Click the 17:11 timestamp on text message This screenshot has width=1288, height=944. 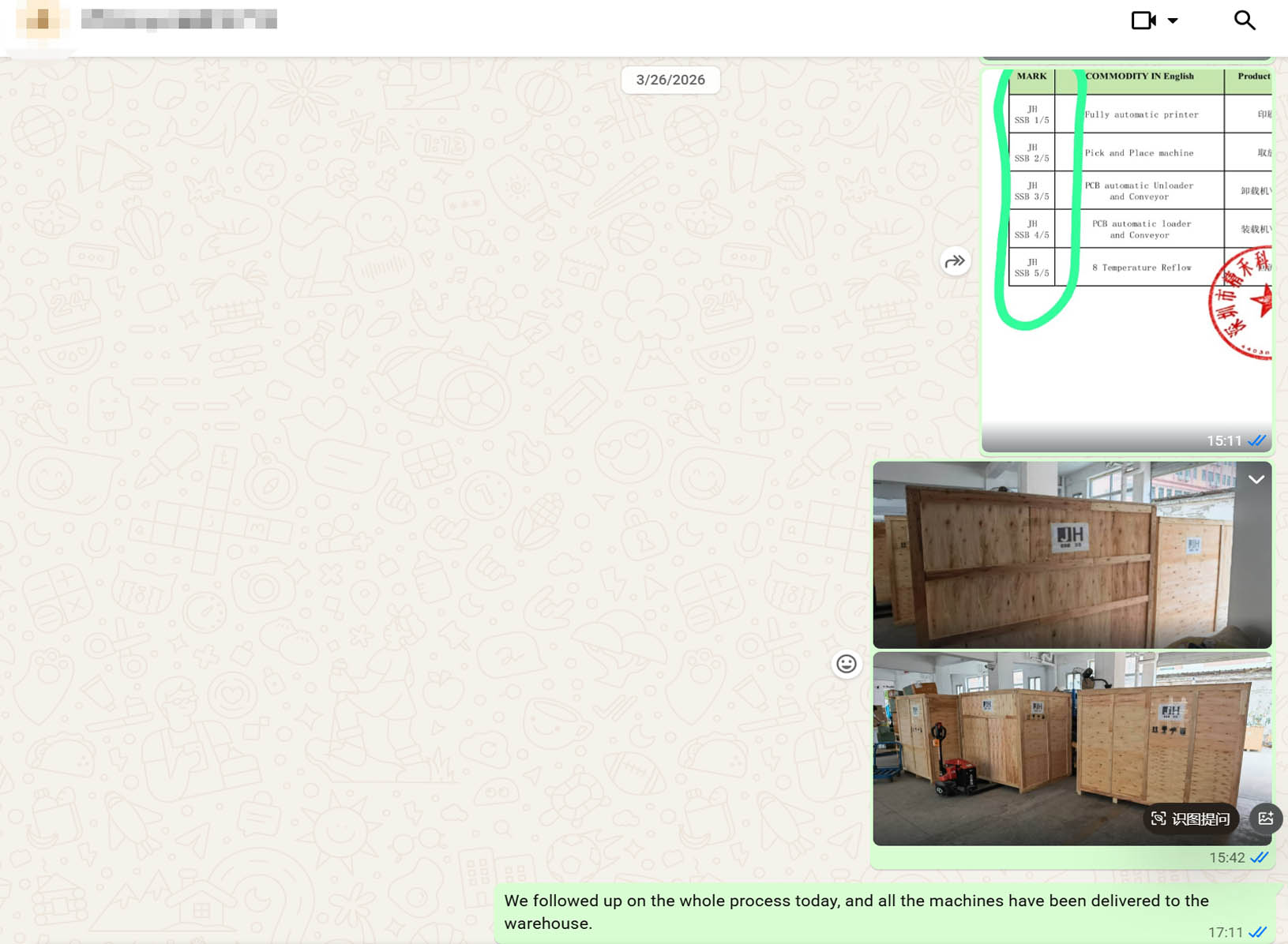pyautogui.click(x=1226, y=933)
